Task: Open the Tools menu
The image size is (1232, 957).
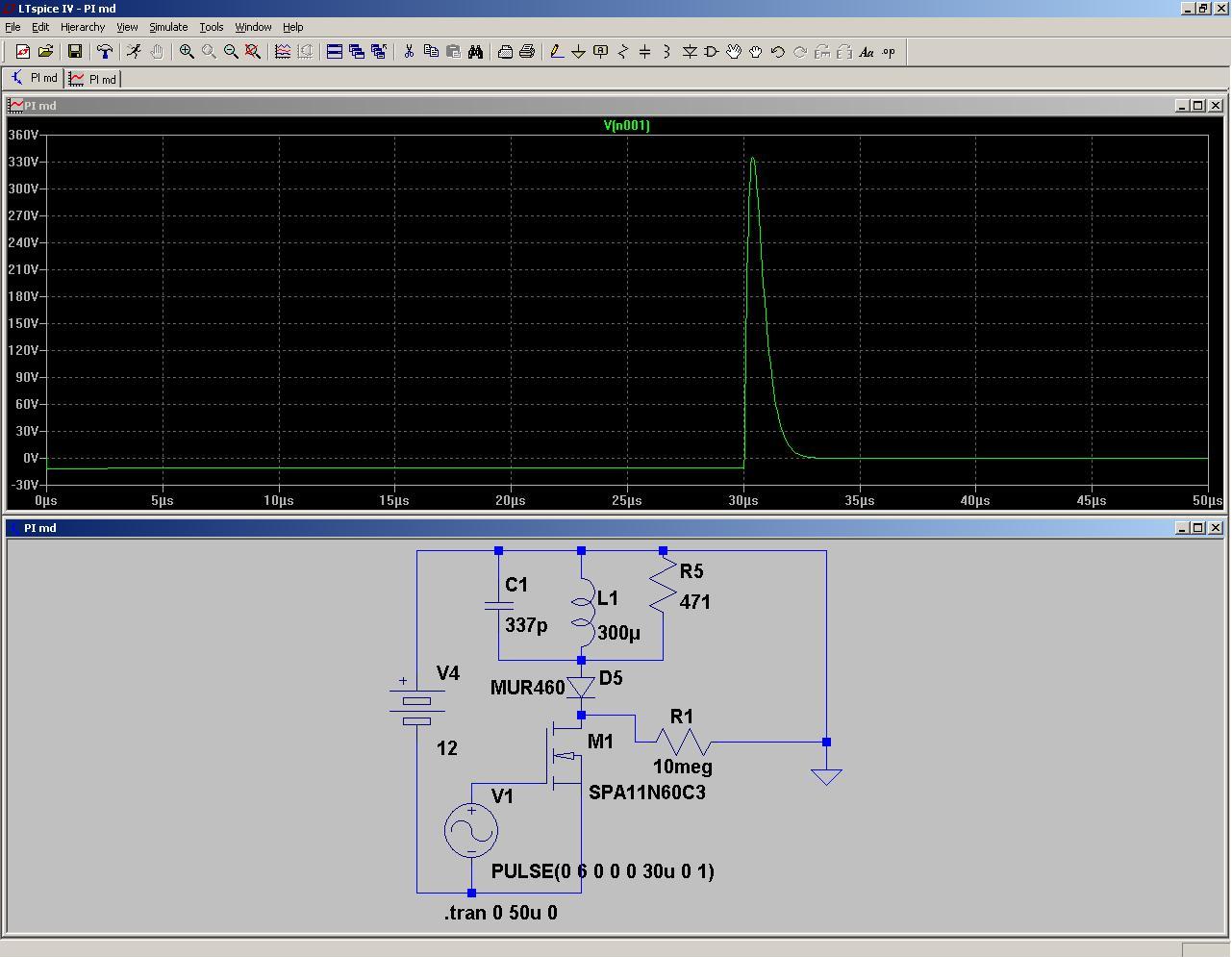Action: coord(211,27)
